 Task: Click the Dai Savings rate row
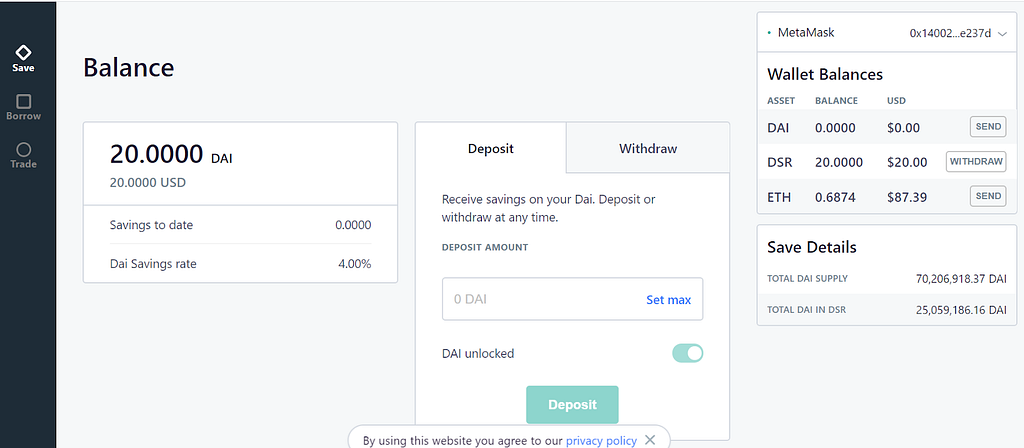pos(240,264)
